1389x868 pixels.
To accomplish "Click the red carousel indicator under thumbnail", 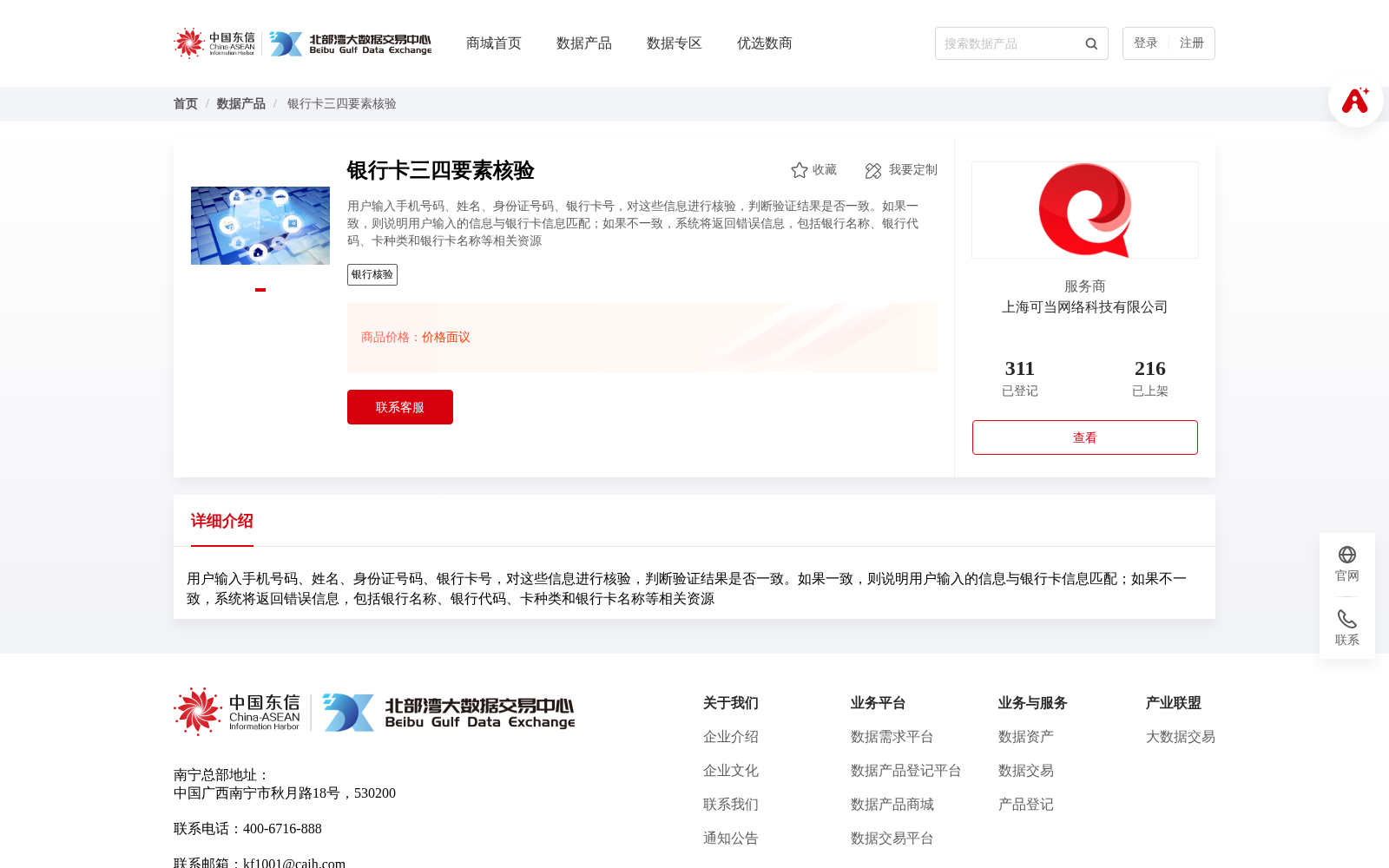I will pyautogui.click(x=260, y=290).
